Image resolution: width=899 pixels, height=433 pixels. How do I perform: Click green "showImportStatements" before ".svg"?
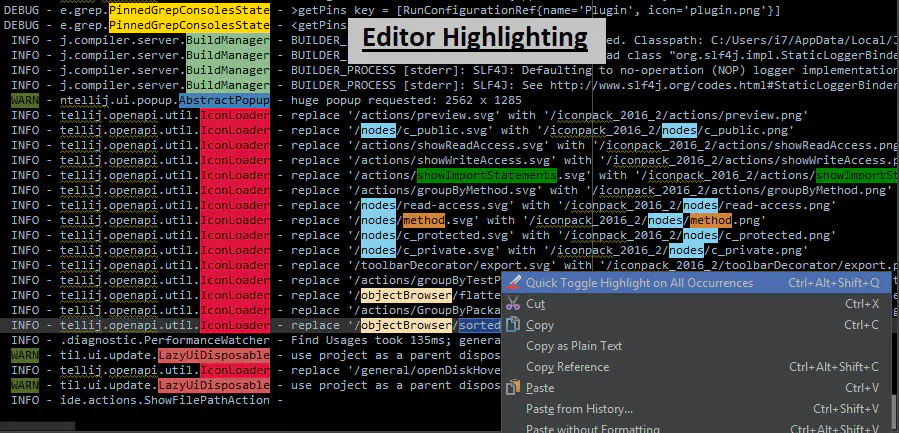487,175
